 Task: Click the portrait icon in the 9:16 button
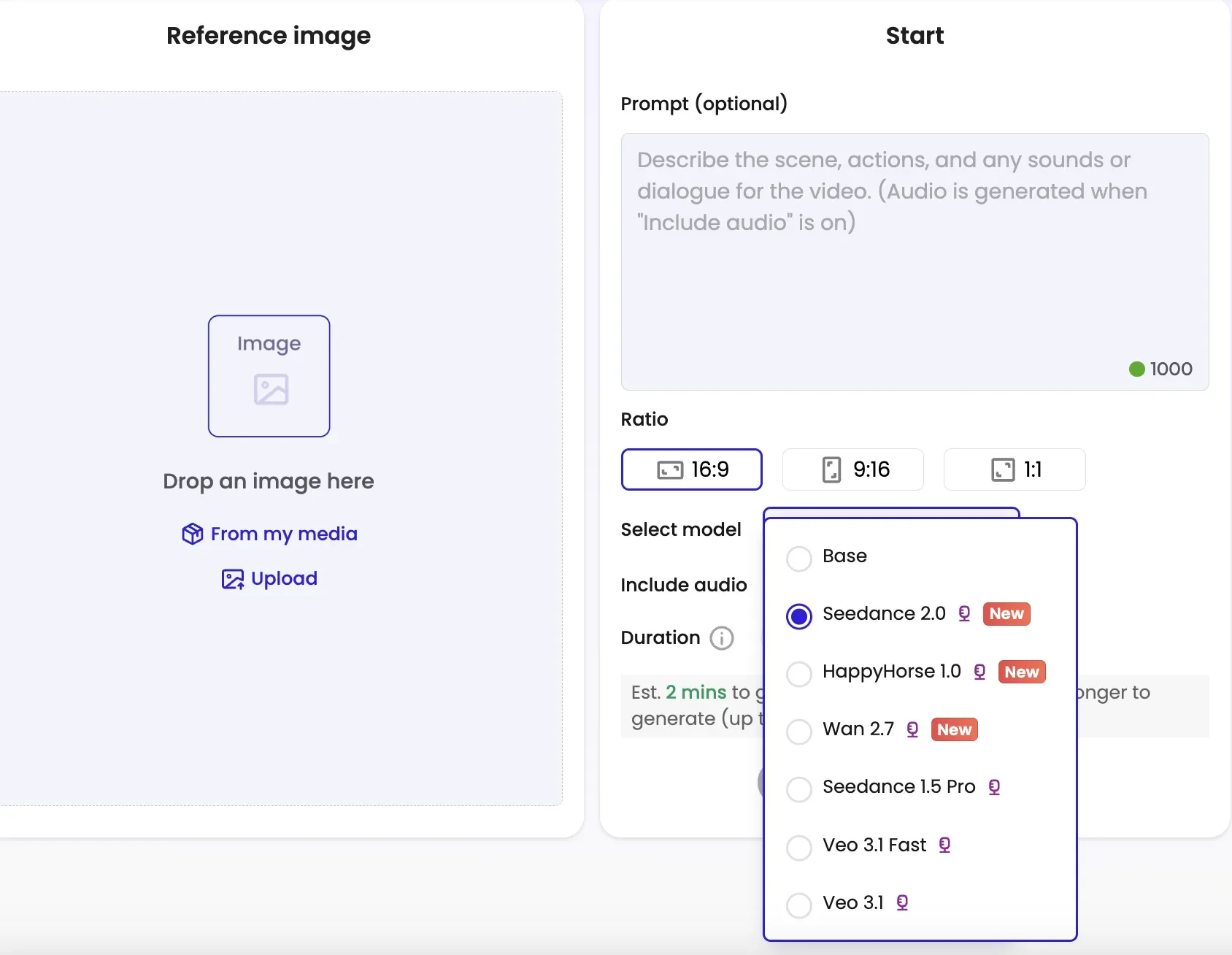click(x=831, y=469)
